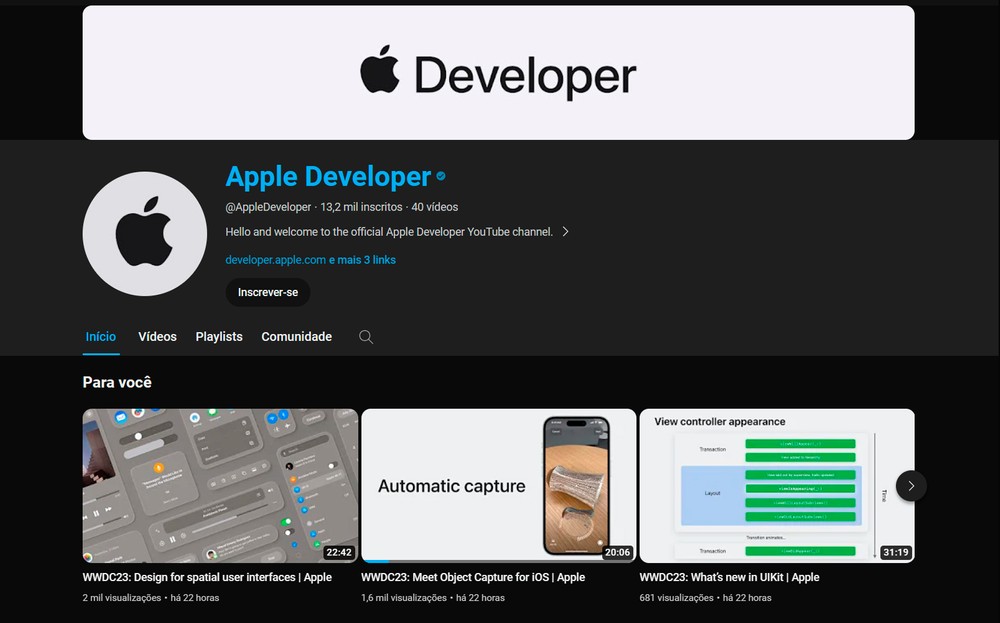Image resolution: width=1000 pixels, height=623 pixels.
Task: Switch to the Vídeos tab
Action: (x=157, y=337)
